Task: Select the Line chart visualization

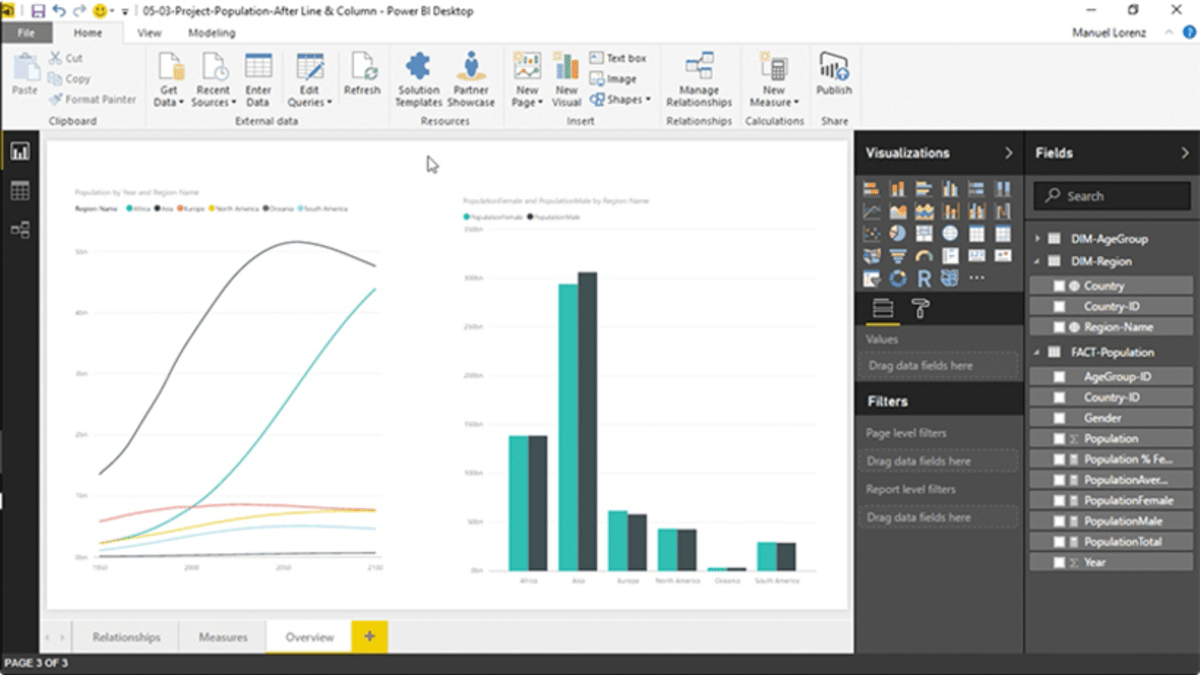Action: point(872,211)
